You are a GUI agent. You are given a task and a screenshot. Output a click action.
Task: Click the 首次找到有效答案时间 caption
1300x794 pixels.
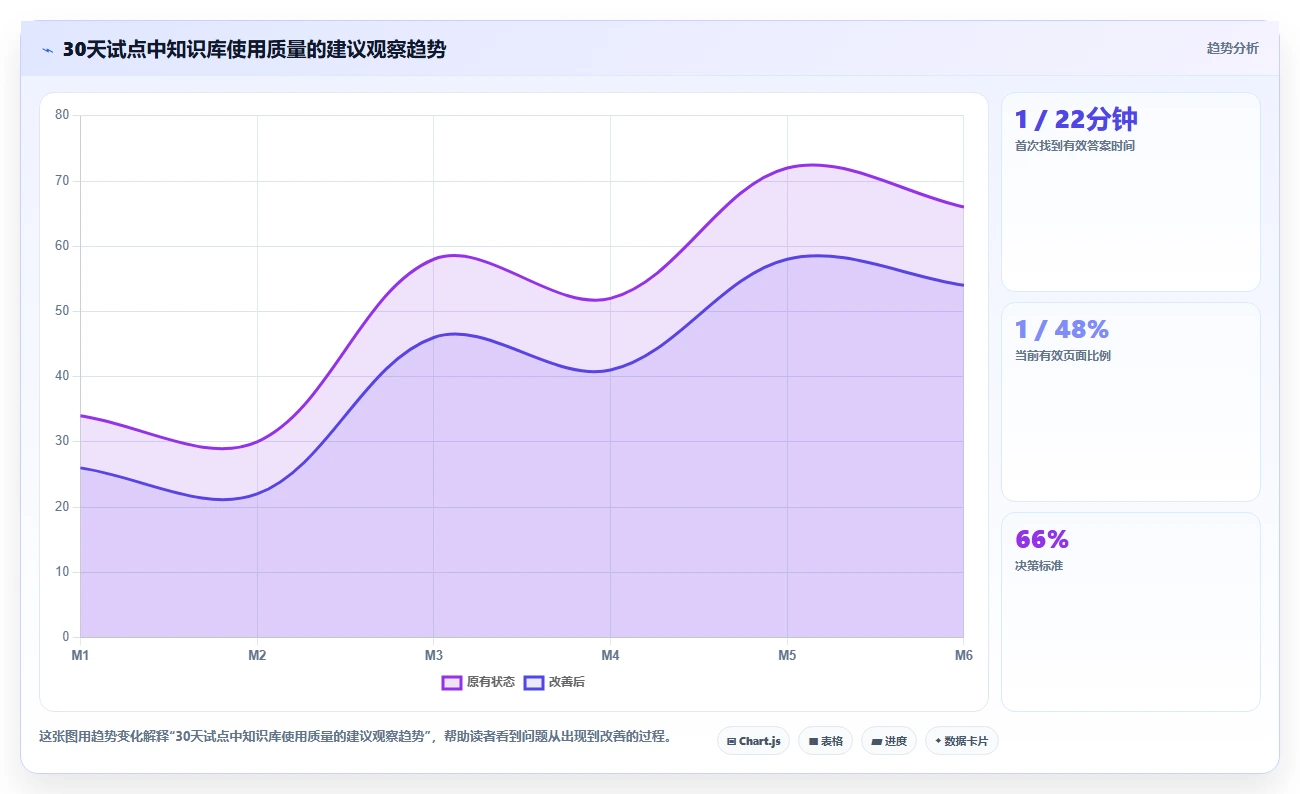[x=1074, y=146]
